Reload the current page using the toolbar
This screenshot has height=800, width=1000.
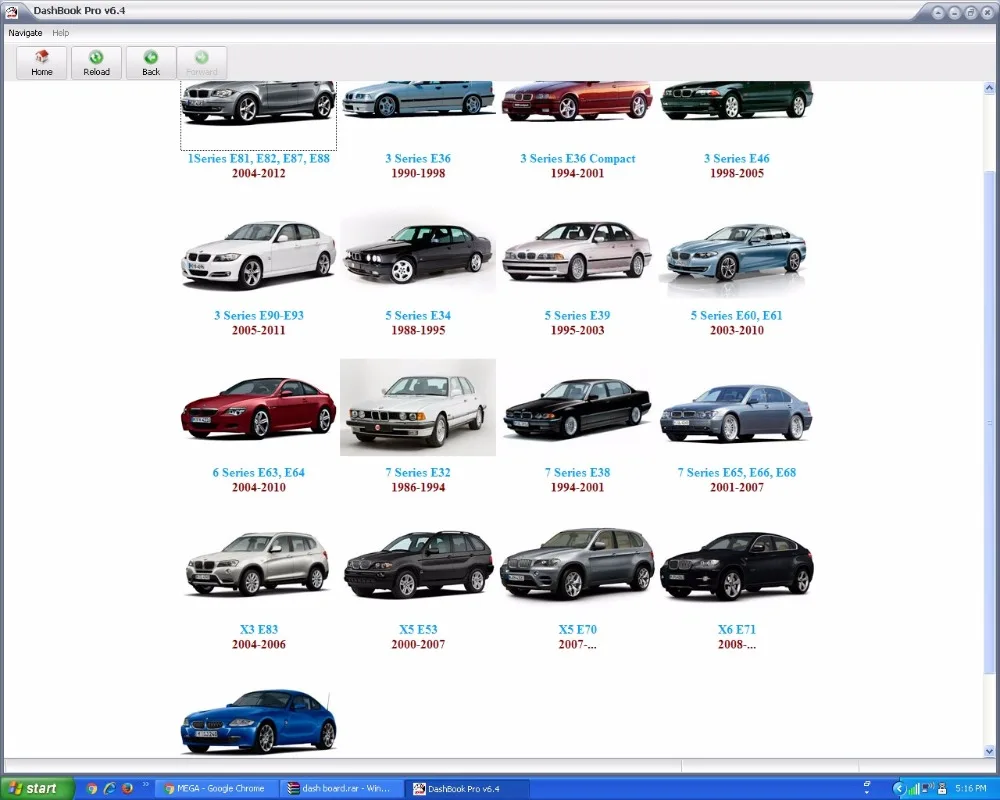tap(96, 62)
